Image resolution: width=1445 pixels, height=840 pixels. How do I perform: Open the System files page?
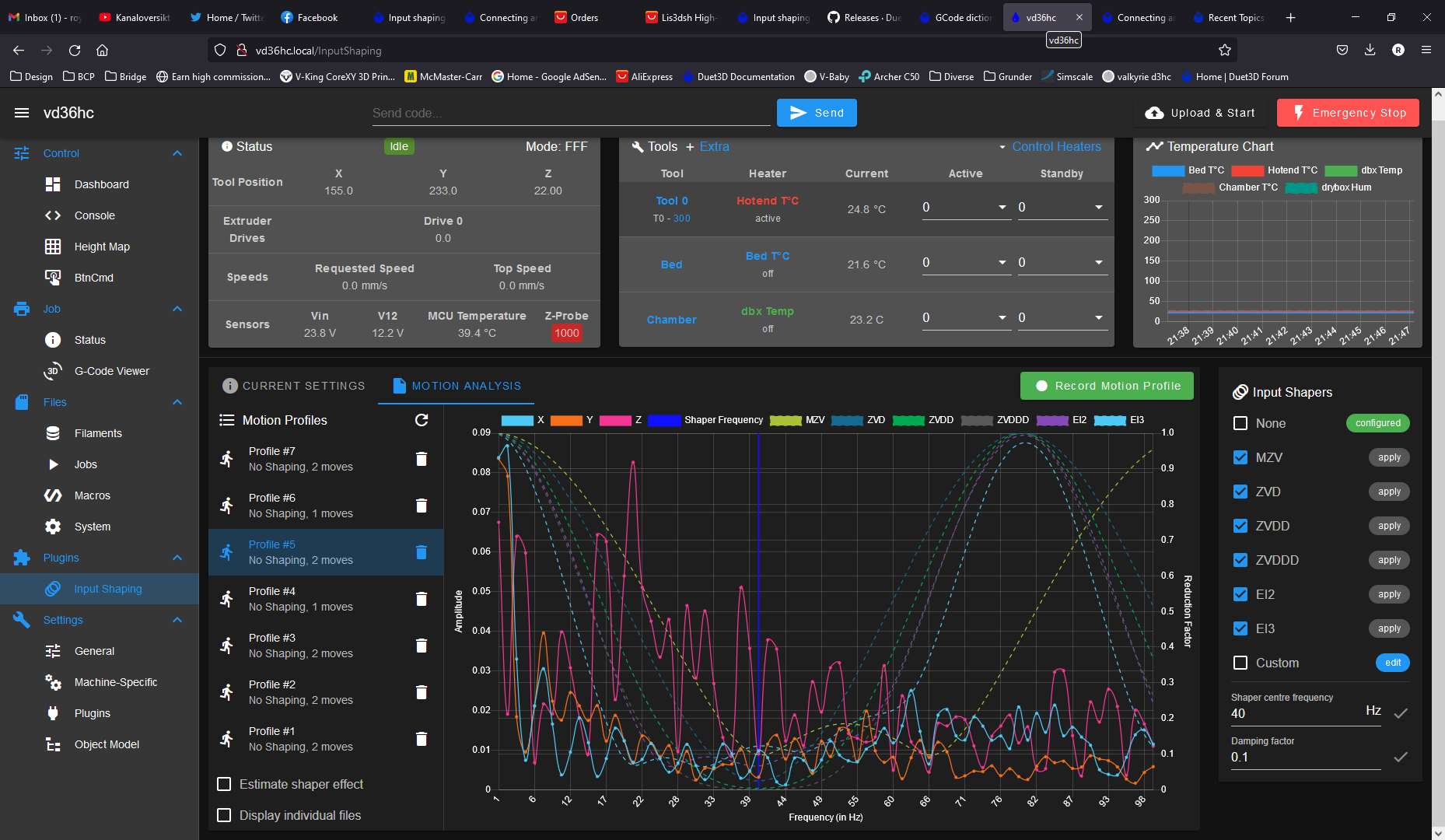(x=100, y=527)
